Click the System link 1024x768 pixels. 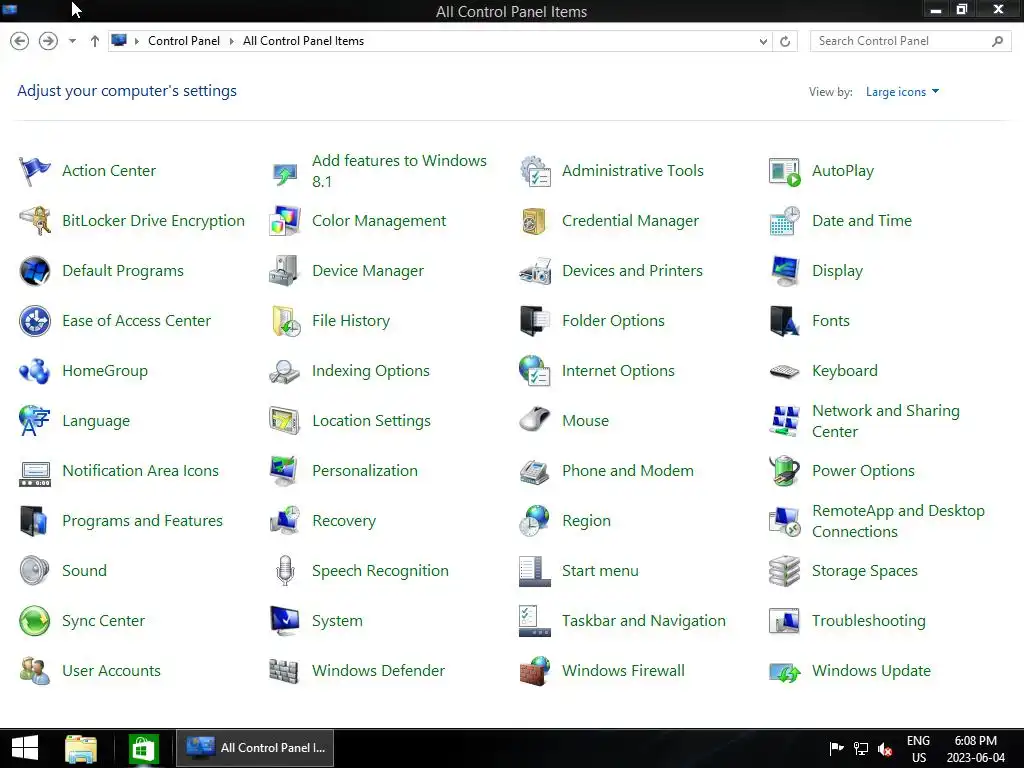tap(337, 621)
